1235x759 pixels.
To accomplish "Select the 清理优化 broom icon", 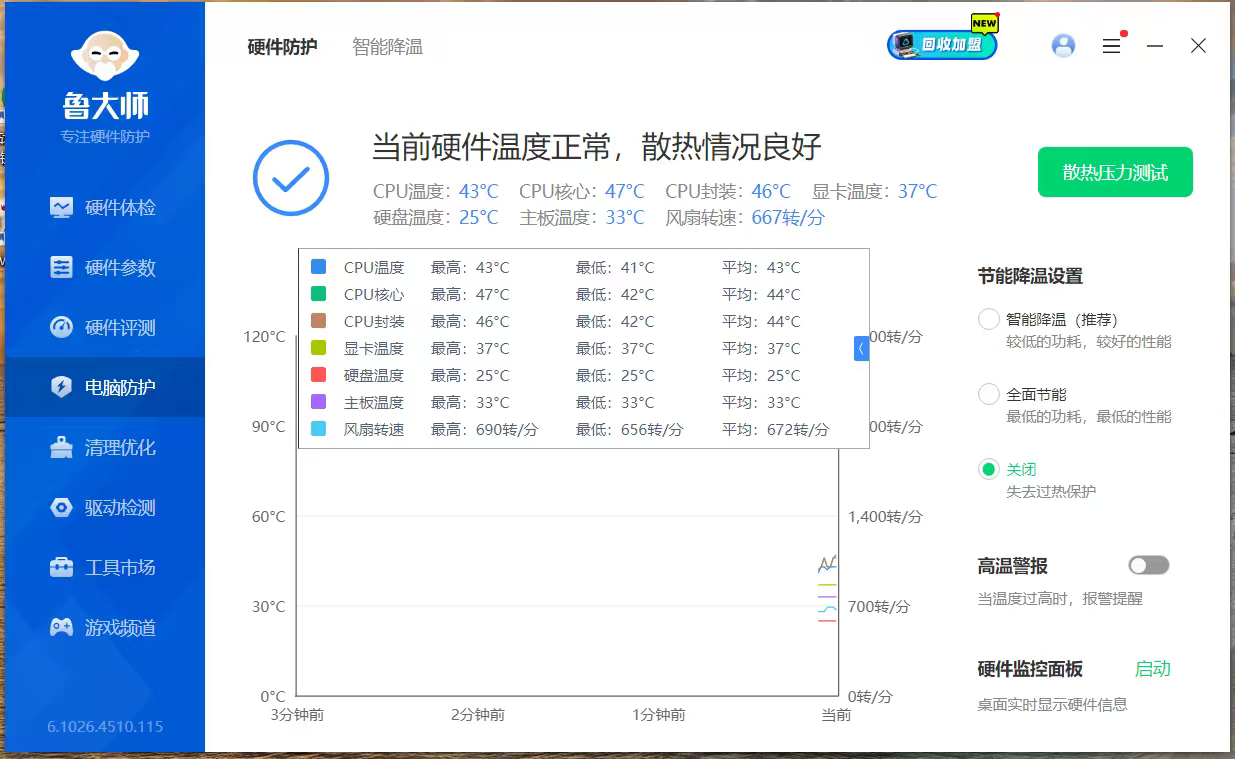I will click(x=62, y=448).
